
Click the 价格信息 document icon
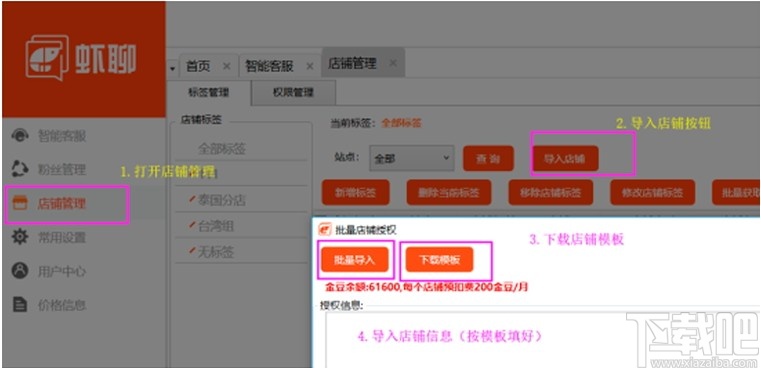tap(19, 304)
